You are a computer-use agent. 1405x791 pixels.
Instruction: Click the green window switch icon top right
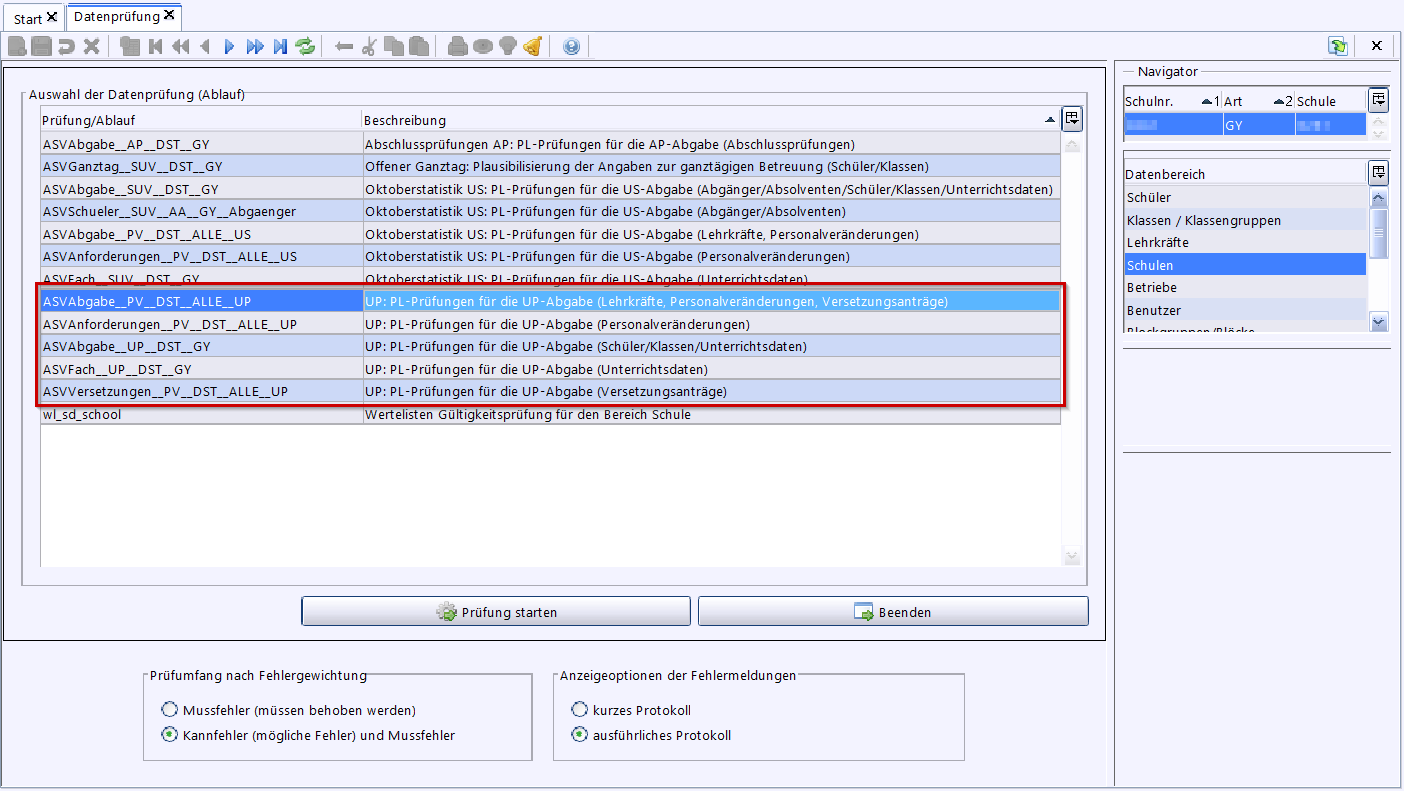[1337, 46]
